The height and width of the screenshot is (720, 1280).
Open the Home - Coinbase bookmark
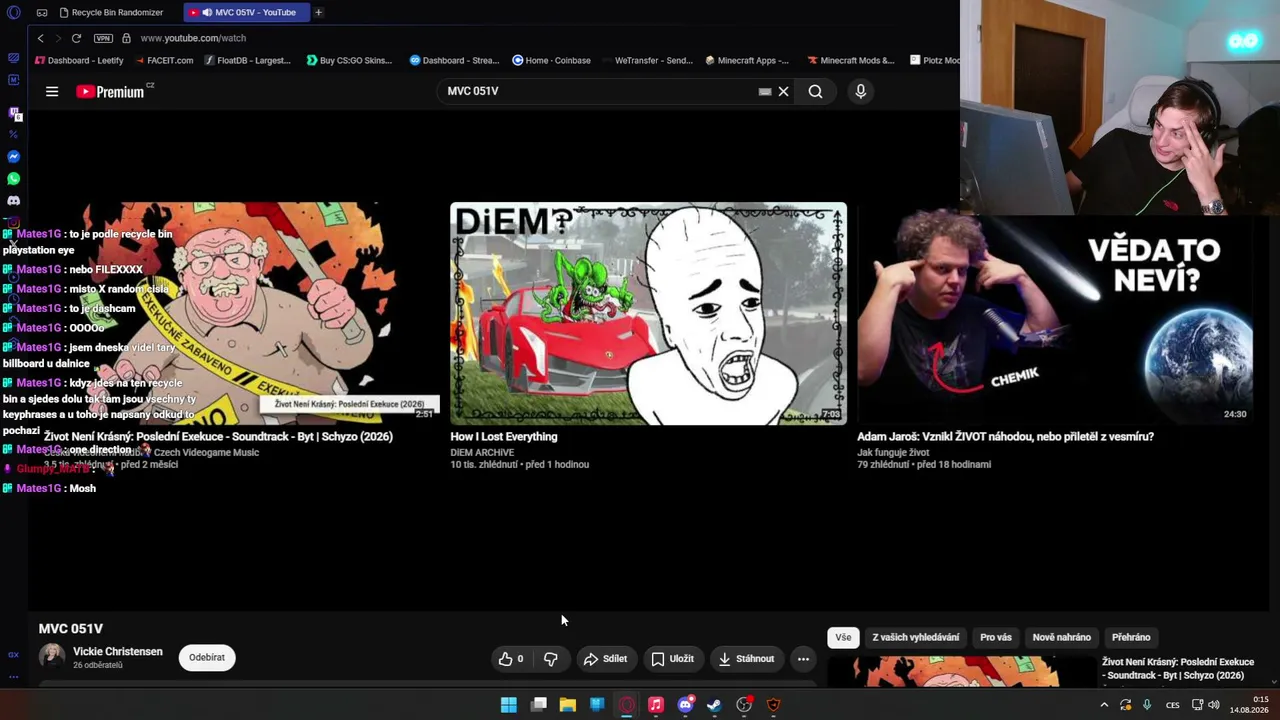click(551, 60)
